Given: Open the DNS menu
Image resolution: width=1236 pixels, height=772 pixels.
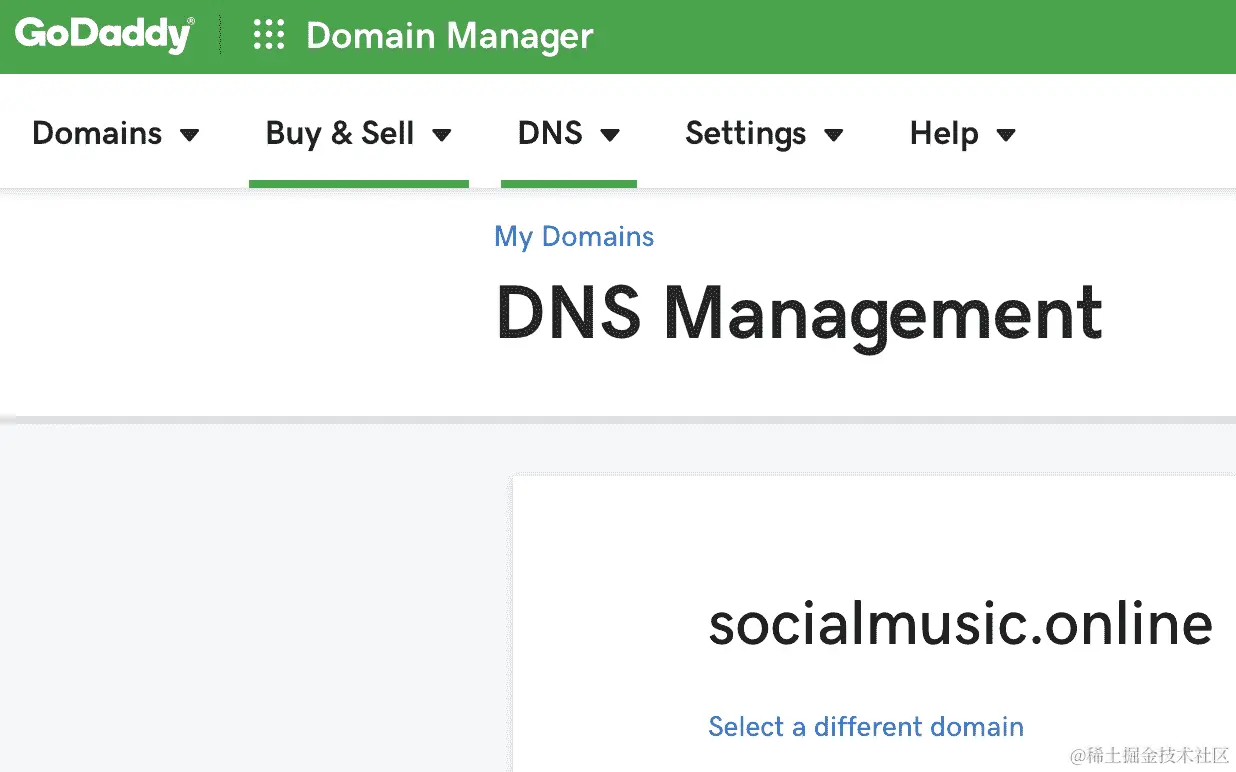Looking at the screenshot, I should click(x=569, y=133).
